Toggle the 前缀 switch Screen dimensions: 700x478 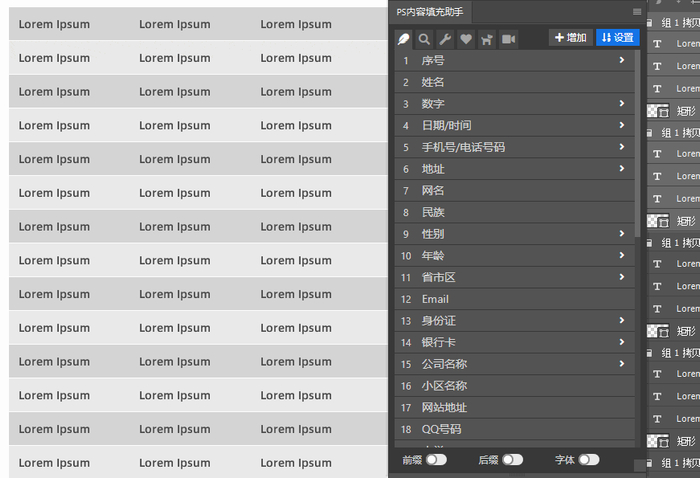(436, 460)
